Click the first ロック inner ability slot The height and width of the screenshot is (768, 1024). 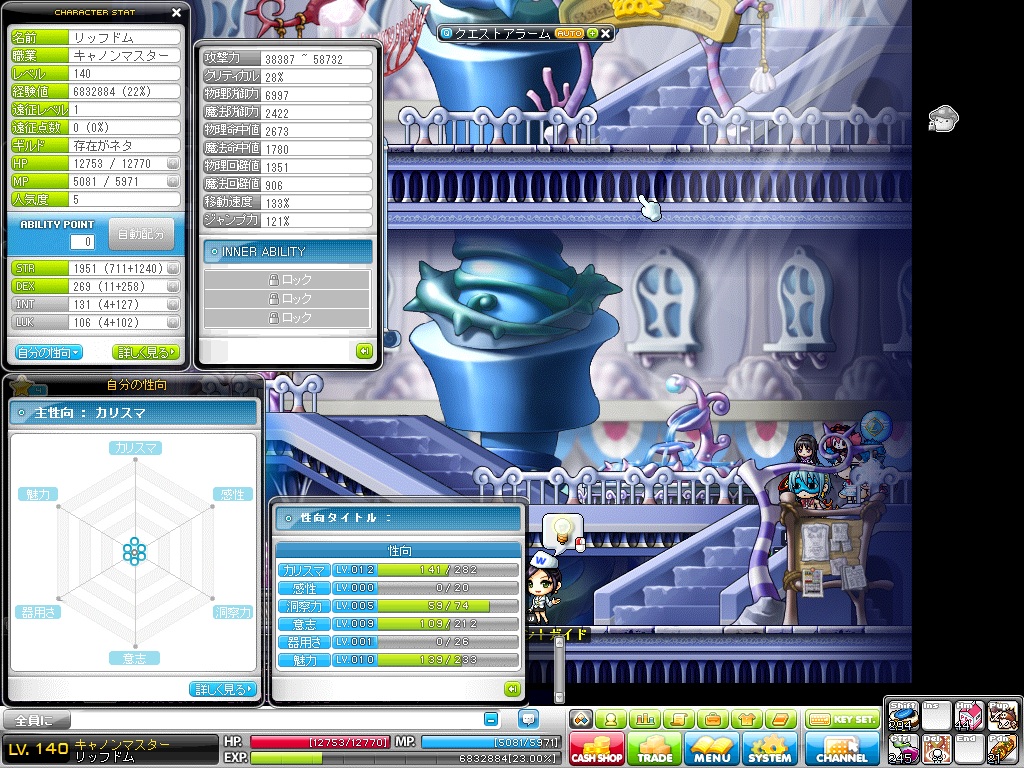pyautogui.click(x=287, y=280)
